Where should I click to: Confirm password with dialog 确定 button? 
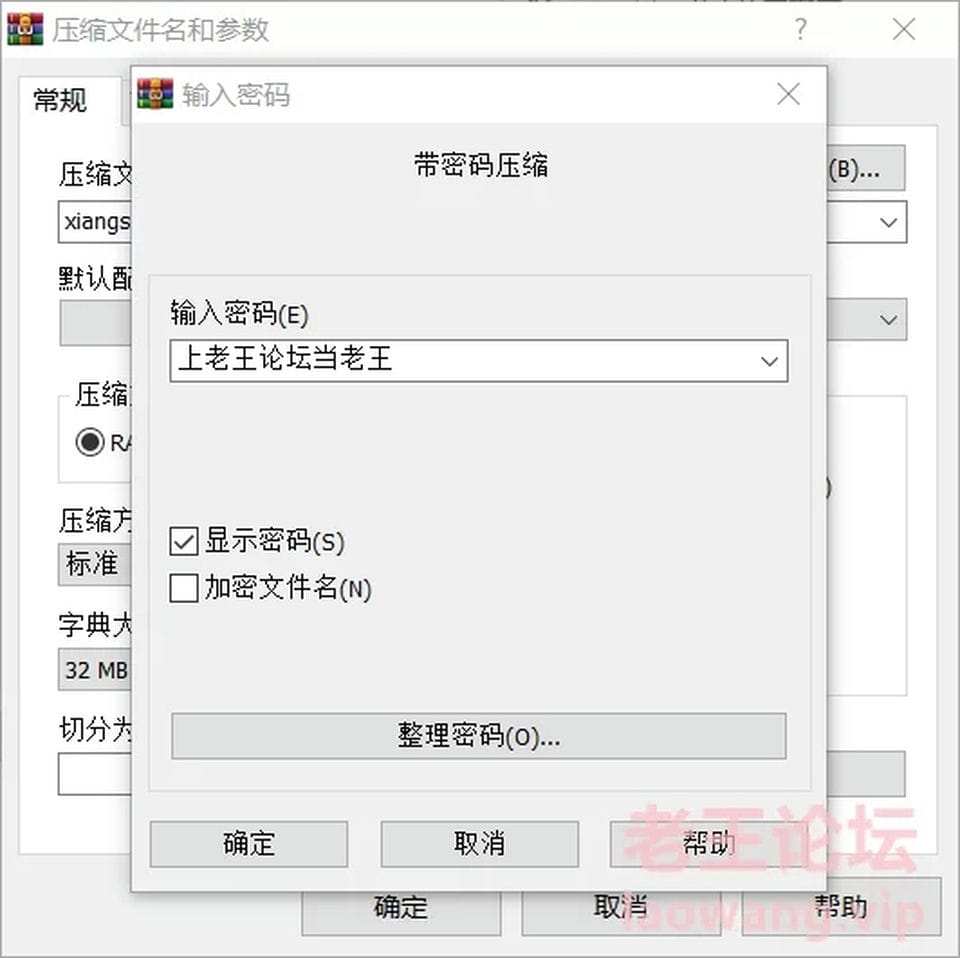click(x=249, y=844)
